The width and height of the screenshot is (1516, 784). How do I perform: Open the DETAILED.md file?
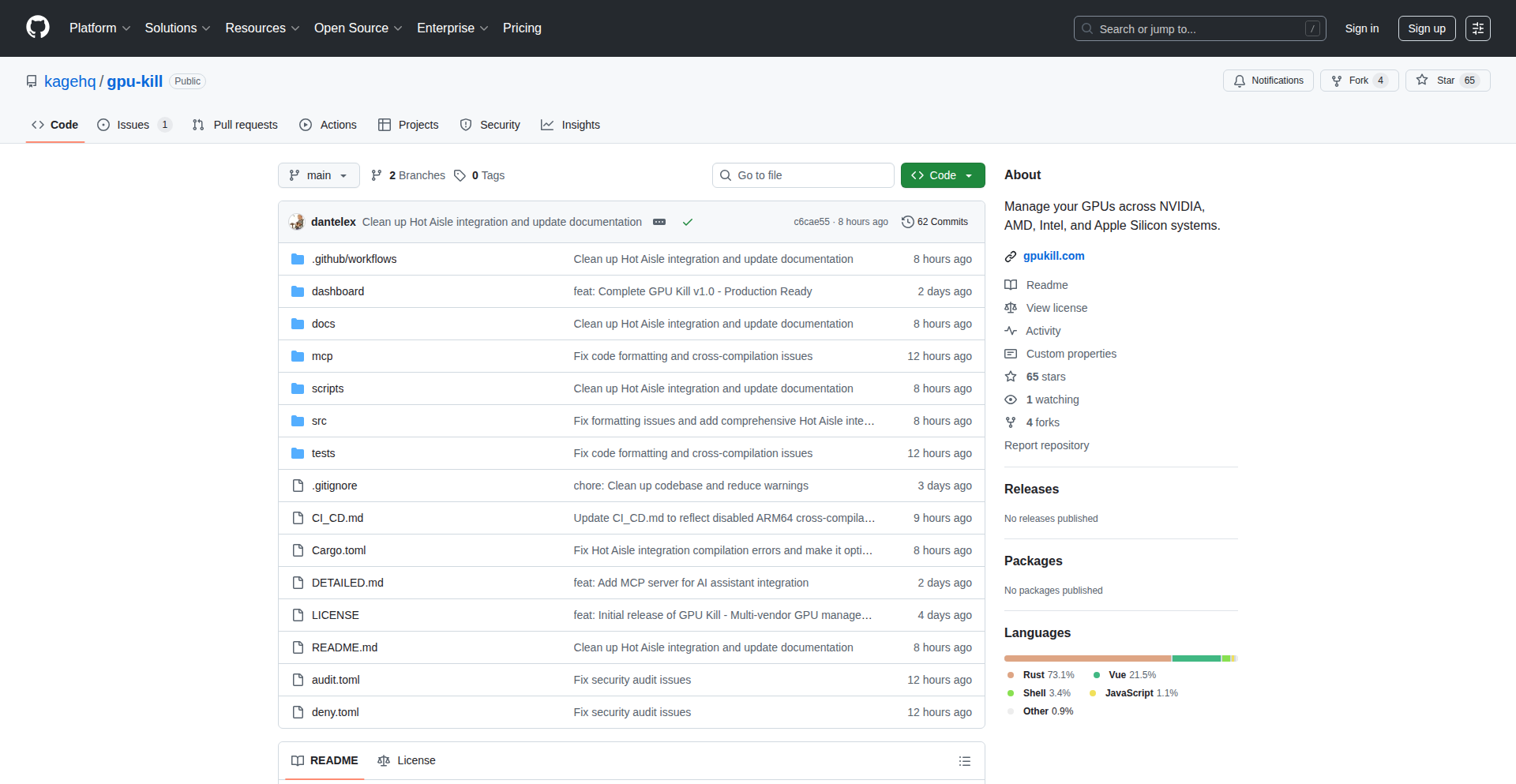click(347, 583)
